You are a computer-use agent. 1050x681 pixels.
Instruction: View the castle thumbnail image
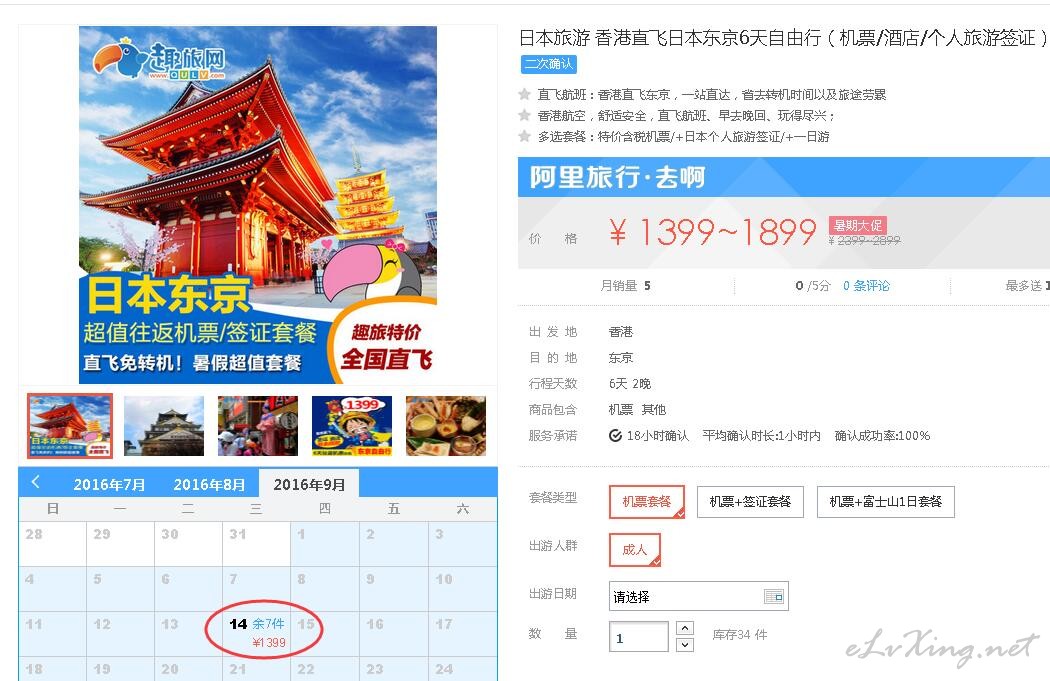[163, 426]
